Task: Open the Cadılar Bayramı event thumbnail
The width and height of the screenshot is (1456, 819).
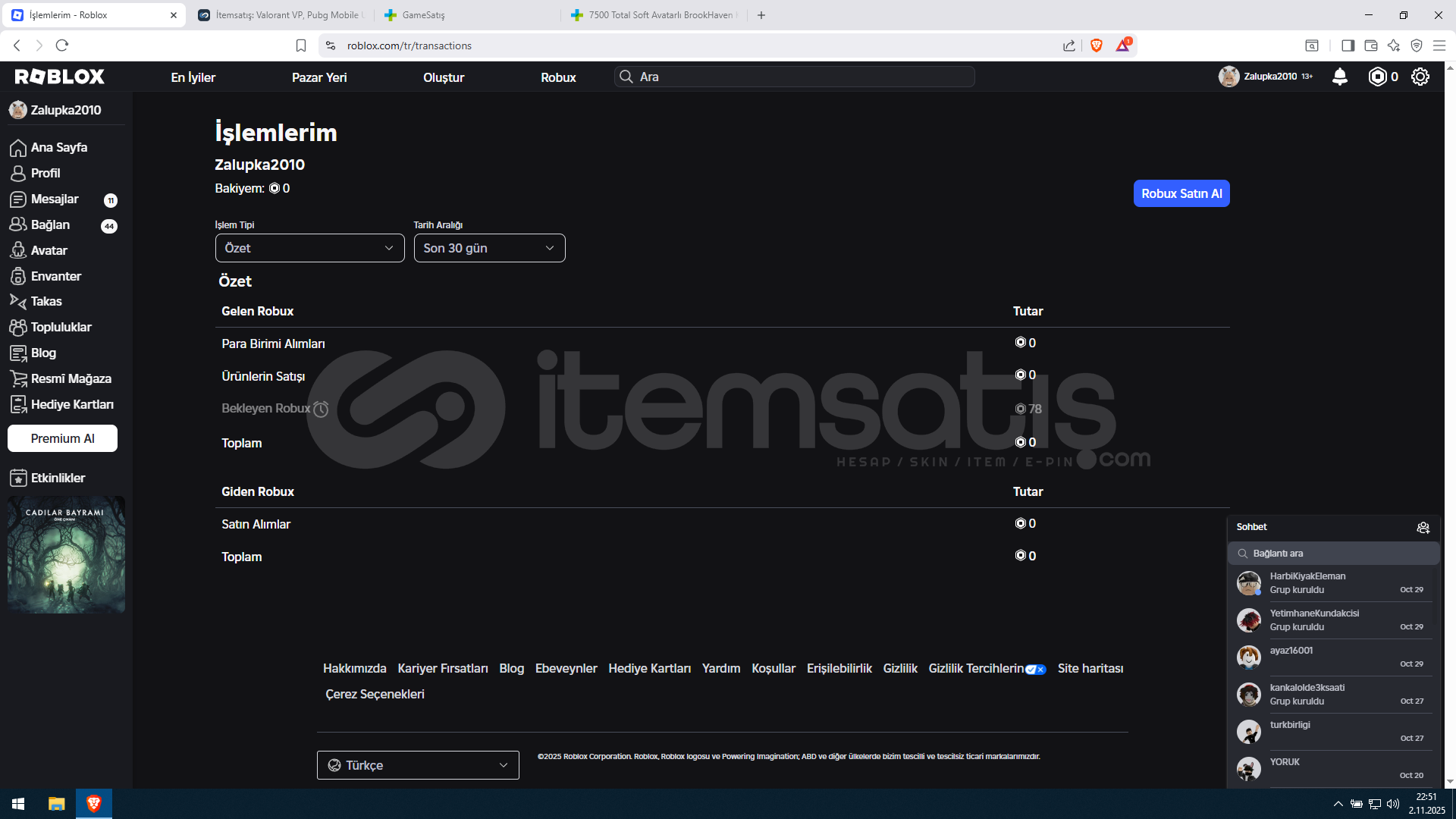Action: click(x=66, y=554)
